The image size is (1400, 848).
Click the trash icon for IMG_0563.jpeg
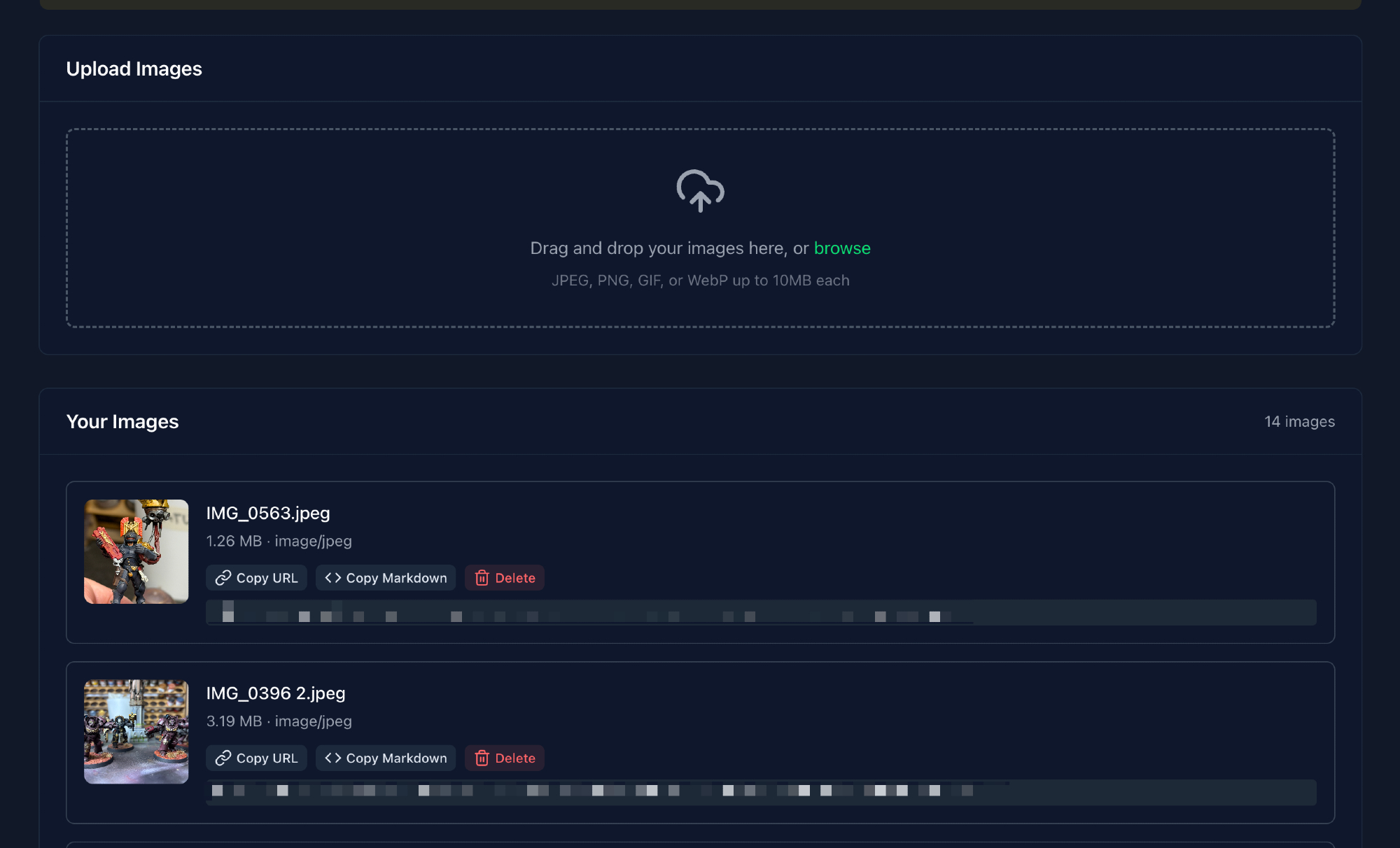482,578
